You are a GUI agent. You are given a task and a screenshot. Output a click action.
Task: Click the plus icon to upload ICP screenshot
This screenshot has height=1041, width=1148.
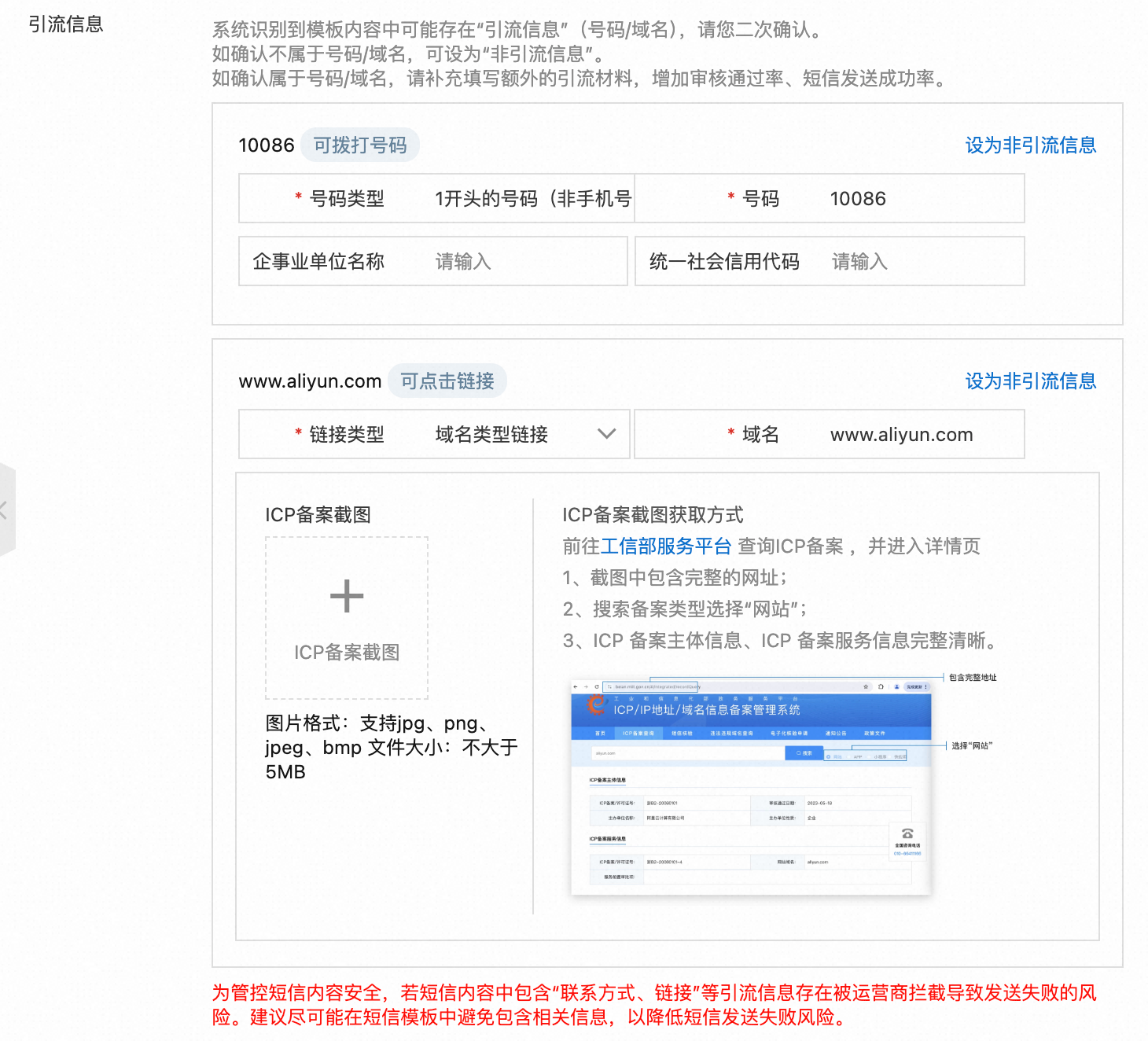click(x=347, y=596)
